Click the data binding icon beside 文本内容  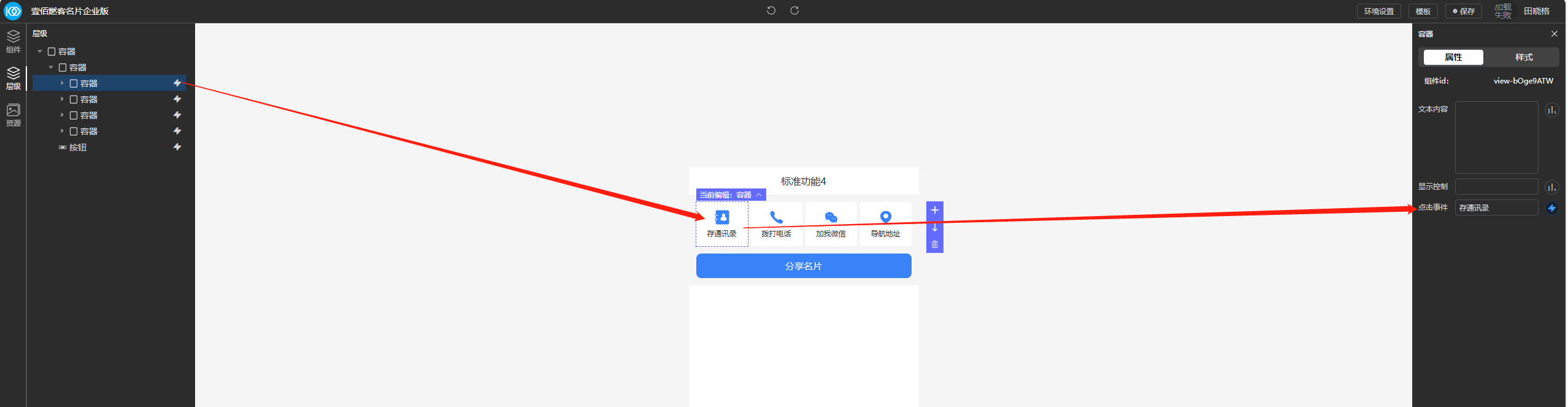tap(1551, 110)
